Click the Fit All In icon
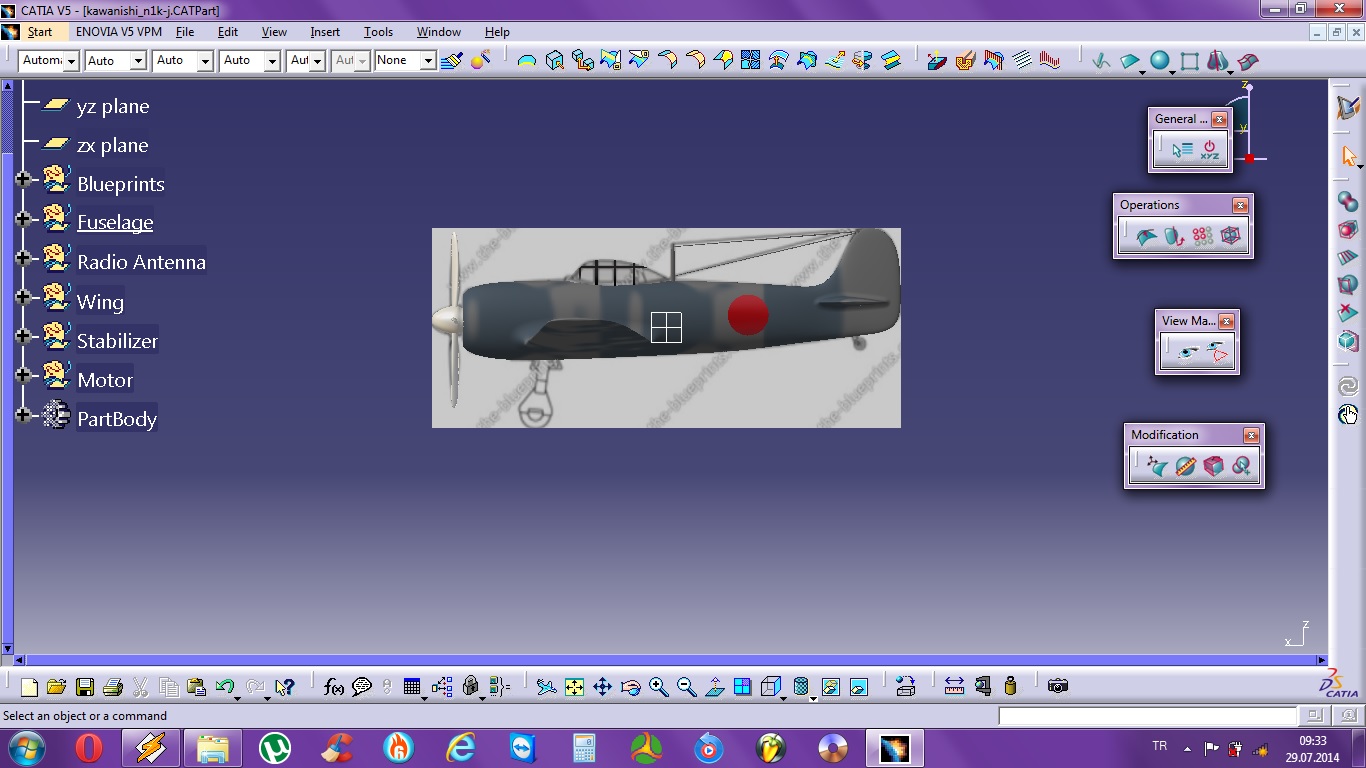 pyautogui.click(x=574, y=687)
